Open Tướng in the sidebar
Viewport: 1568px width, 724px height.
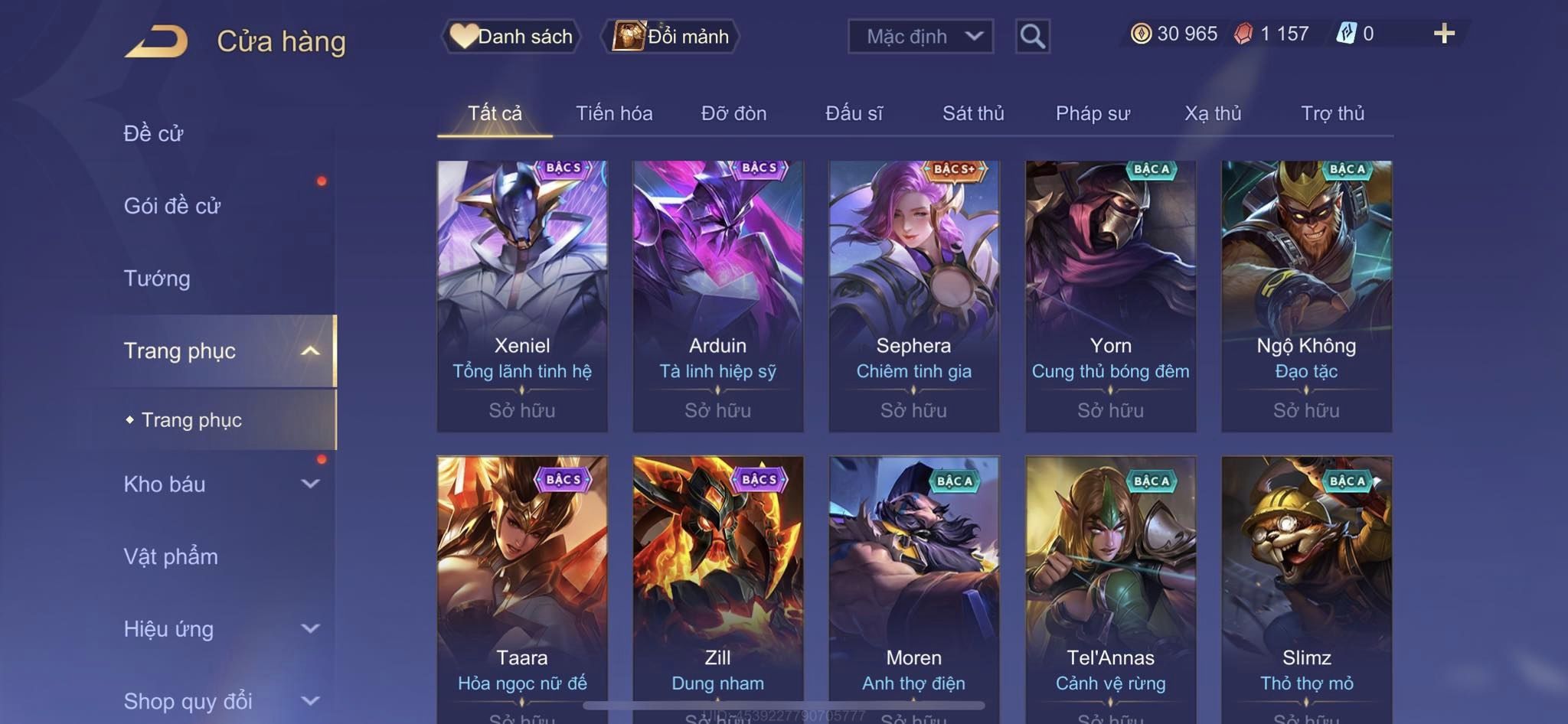coord(157,278)
